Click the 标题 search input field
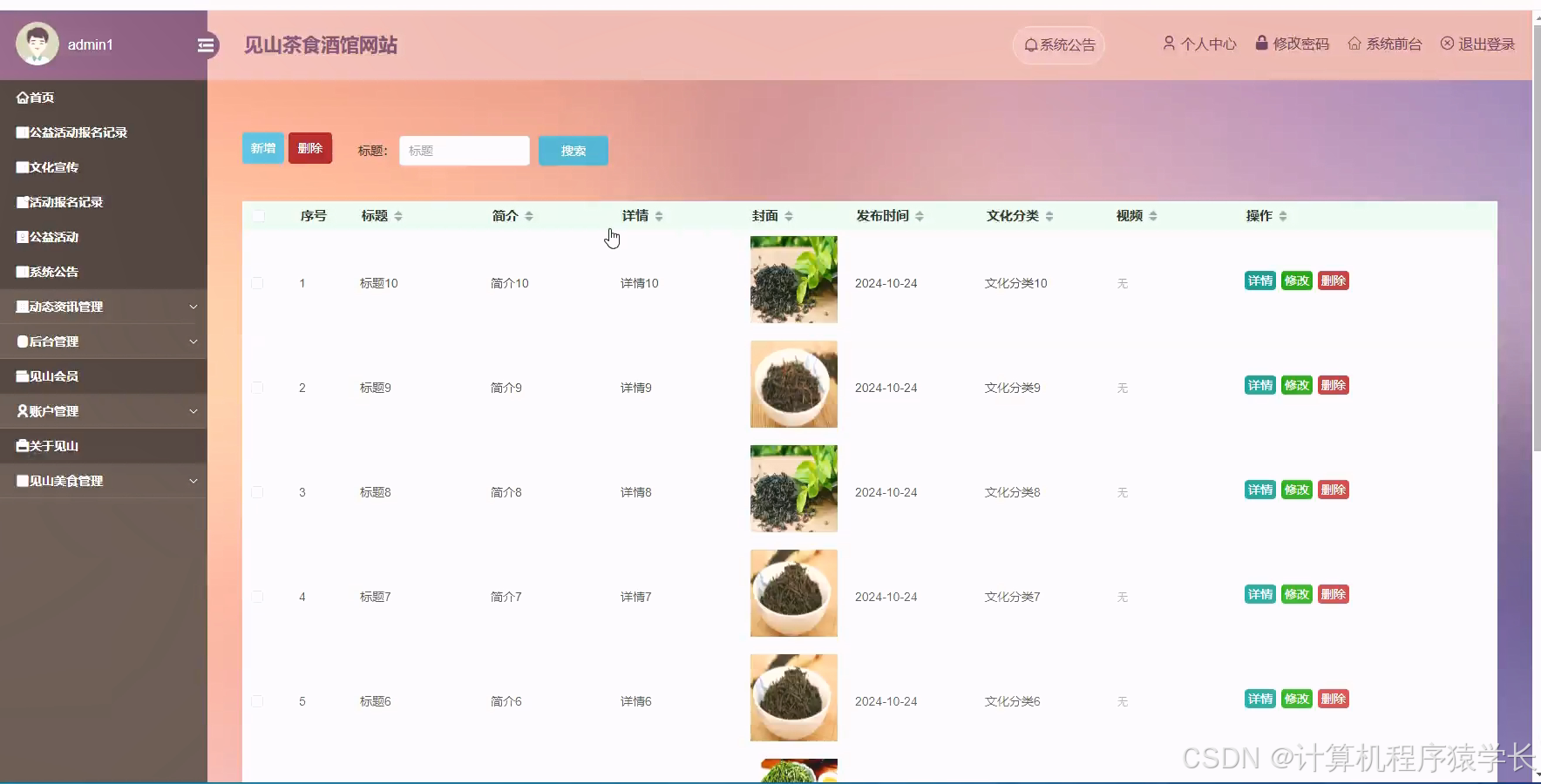 [x=464, y=150]
